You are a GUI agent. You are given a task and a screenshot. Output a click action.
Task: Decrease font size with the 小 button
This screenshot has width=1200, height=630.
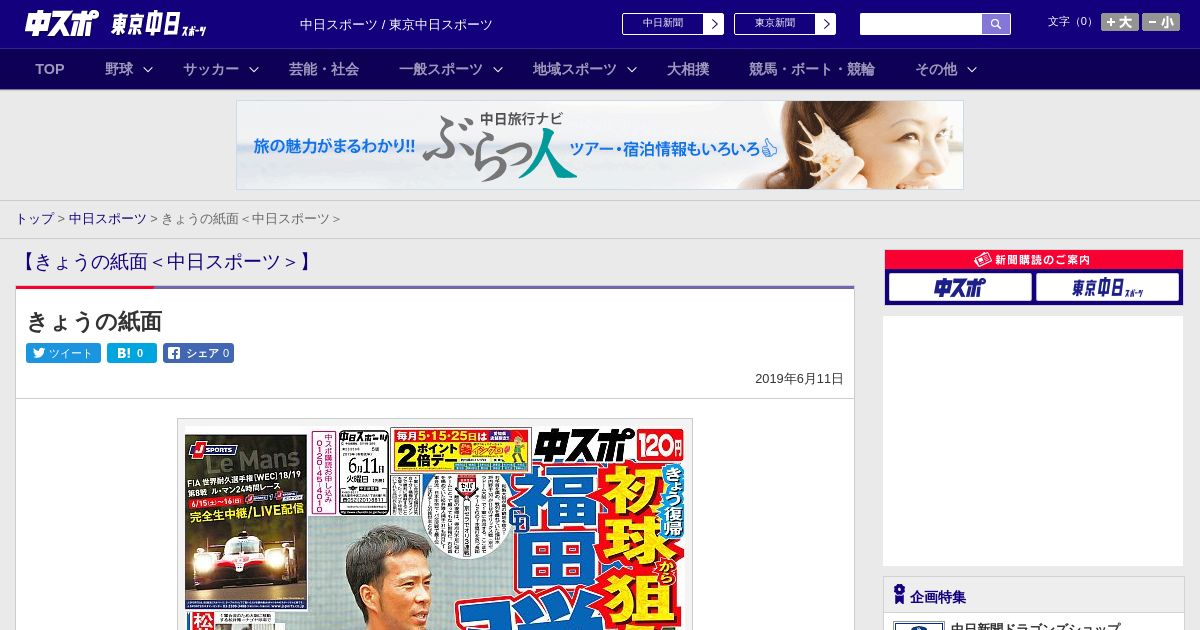1161,22
